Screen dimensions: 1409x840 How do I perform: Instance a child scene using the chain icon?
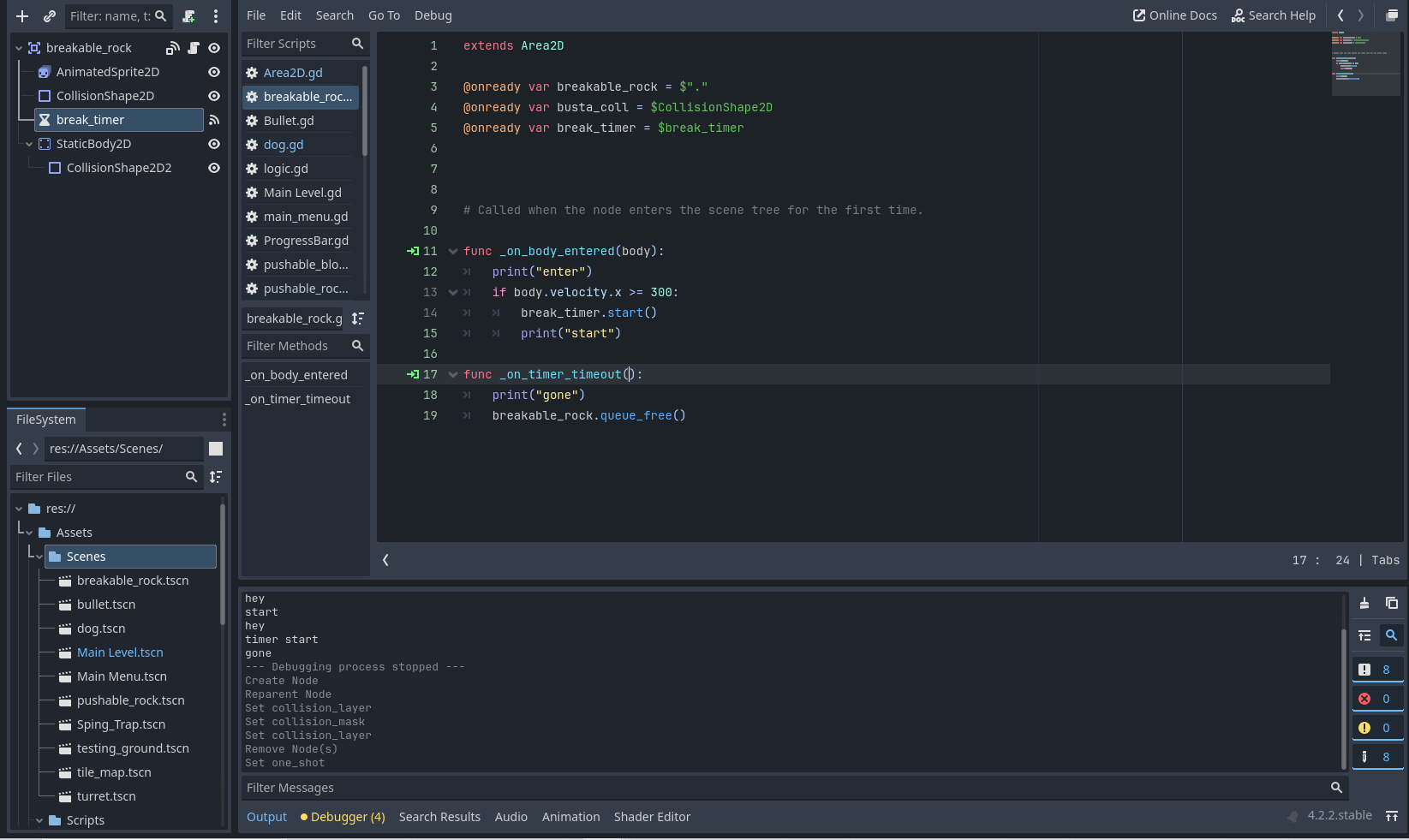click(49, 15)
